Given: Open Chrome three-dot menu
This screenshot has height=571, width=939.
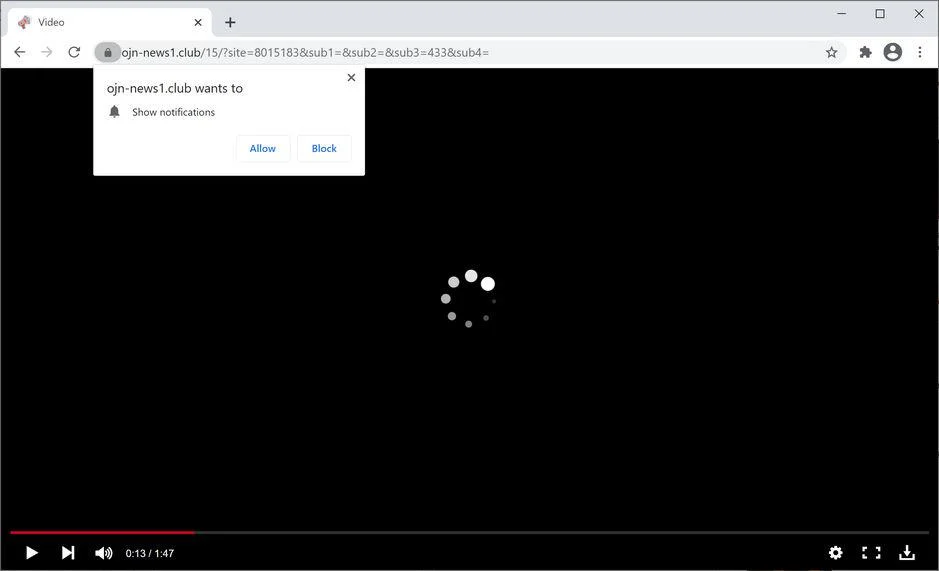Looking at the screenshot, I should (920, 52).
